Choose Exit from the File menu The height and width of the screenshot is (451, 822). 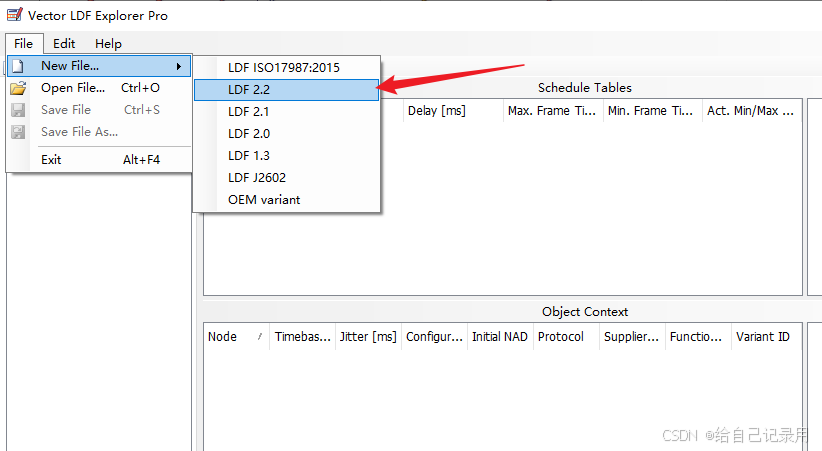[99, 160]
